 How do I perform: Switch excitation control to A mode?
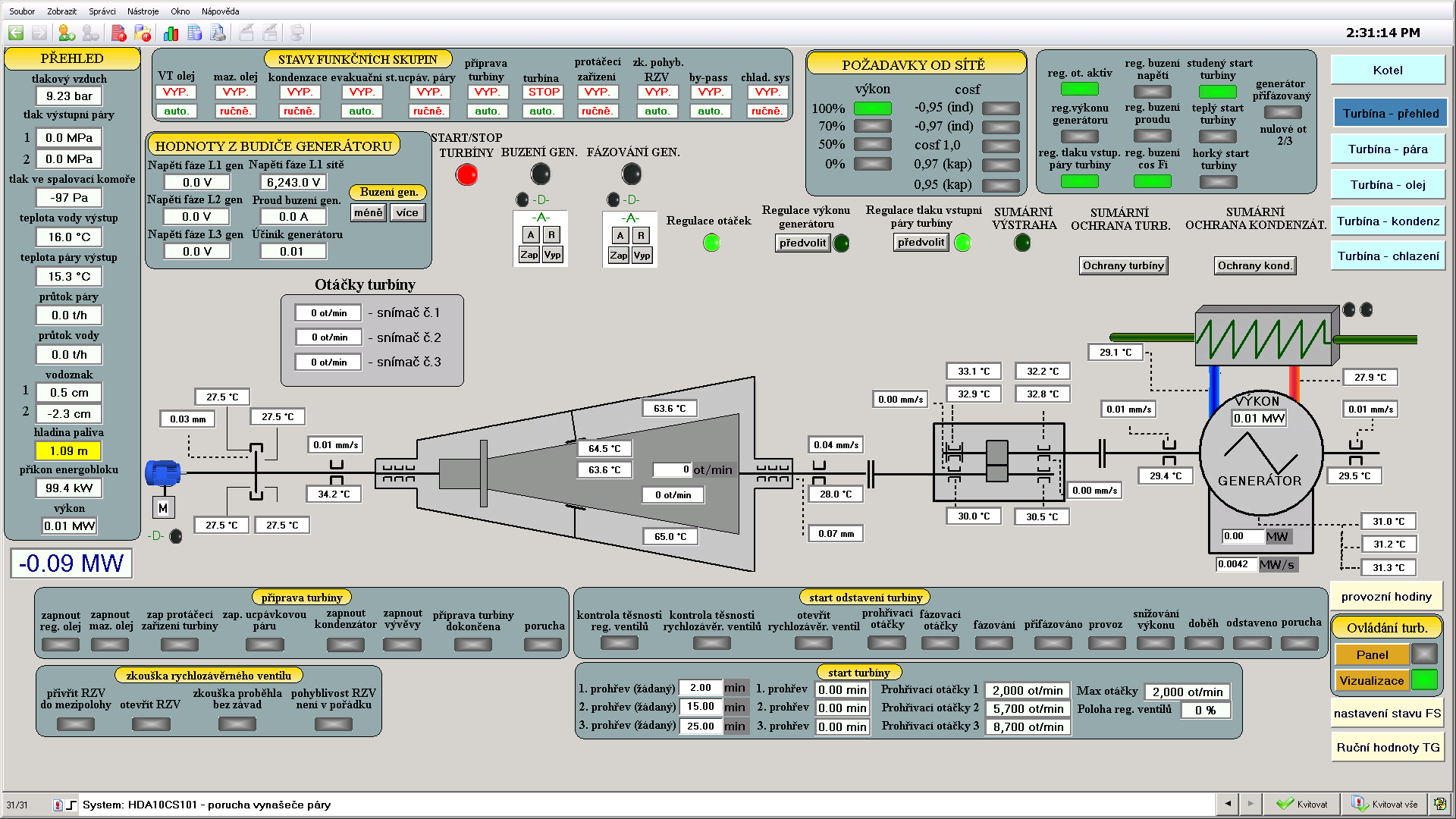[531, 235]
